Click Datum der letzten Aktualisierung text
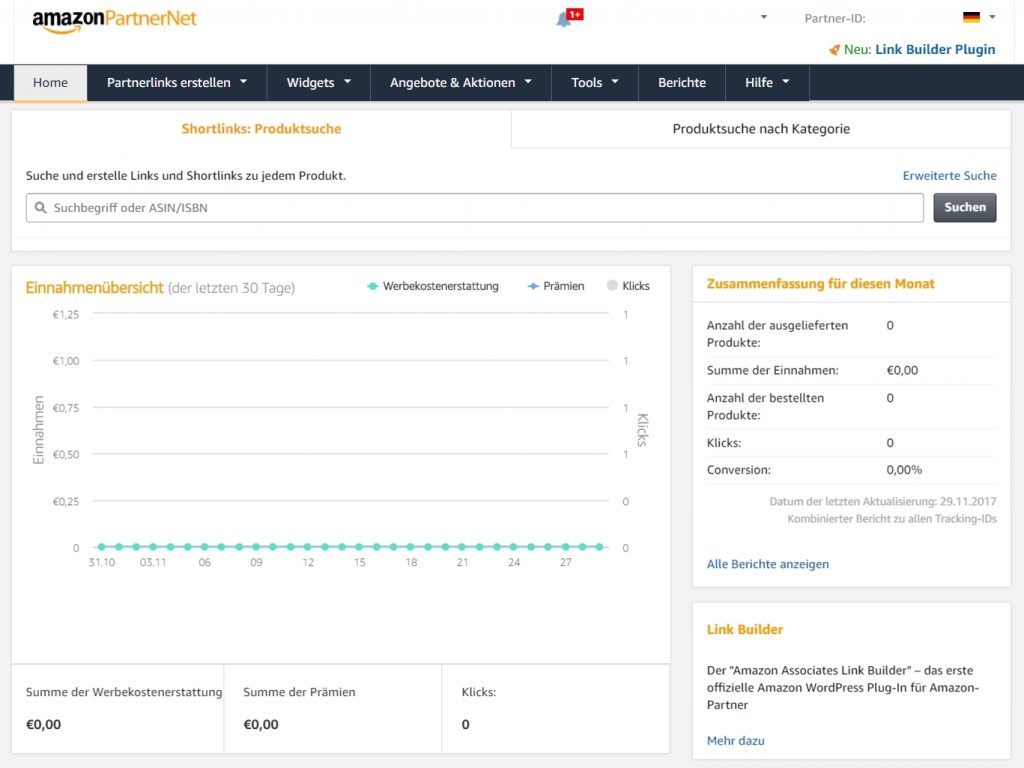Image resolution: width=1024 pixels, height=768 pixels. pos(882,502)
